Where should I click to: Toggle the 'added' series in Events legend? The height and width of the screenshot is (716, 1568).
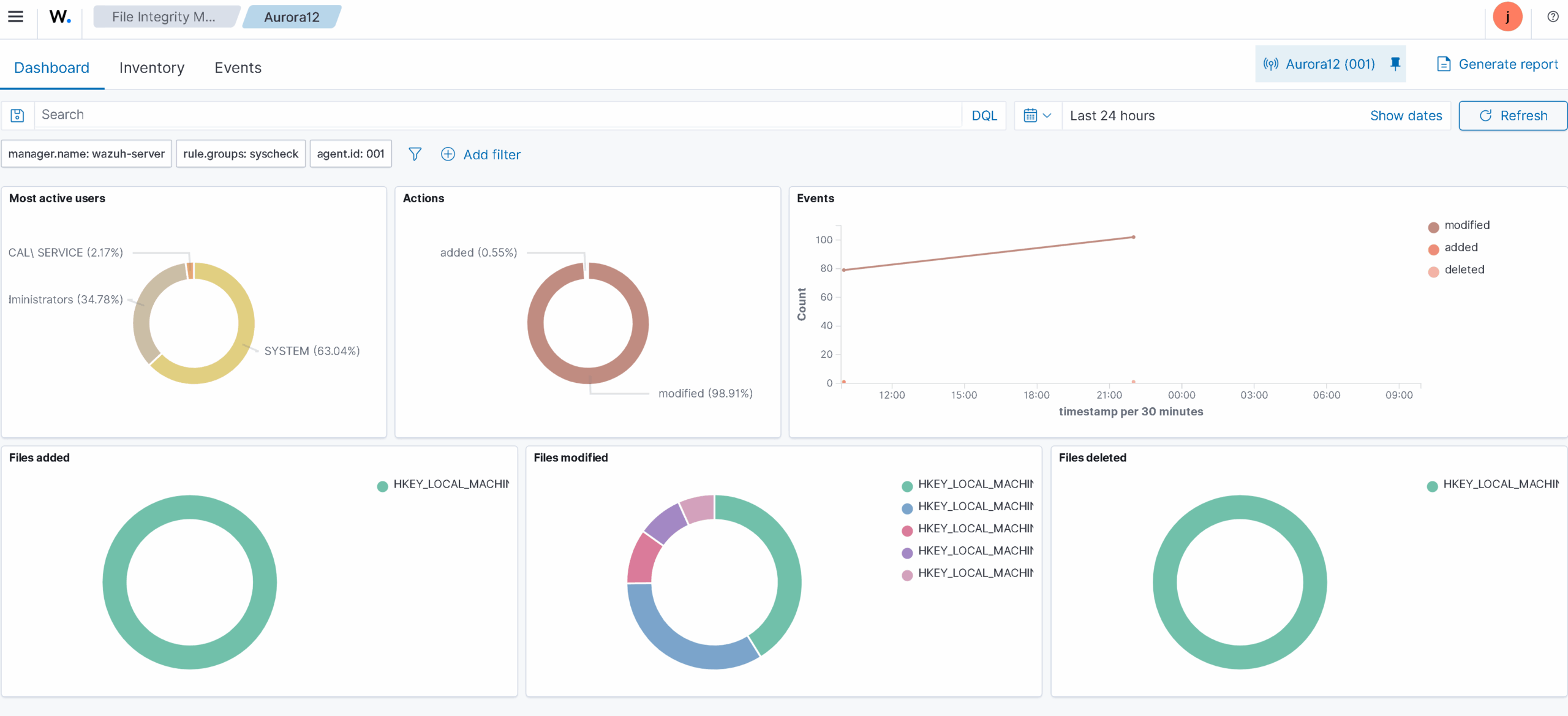click(1460, 247)
